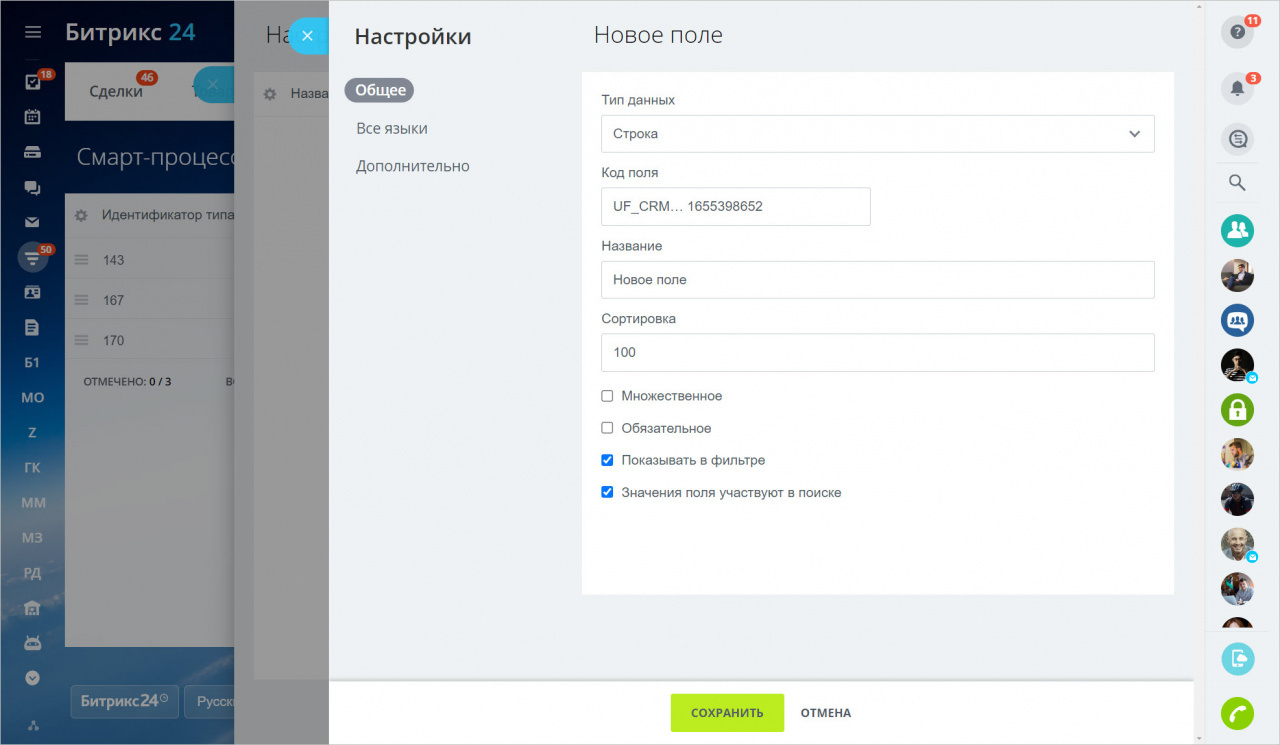
Task: Click the Отмена link
Action: [x=826, y=713]
